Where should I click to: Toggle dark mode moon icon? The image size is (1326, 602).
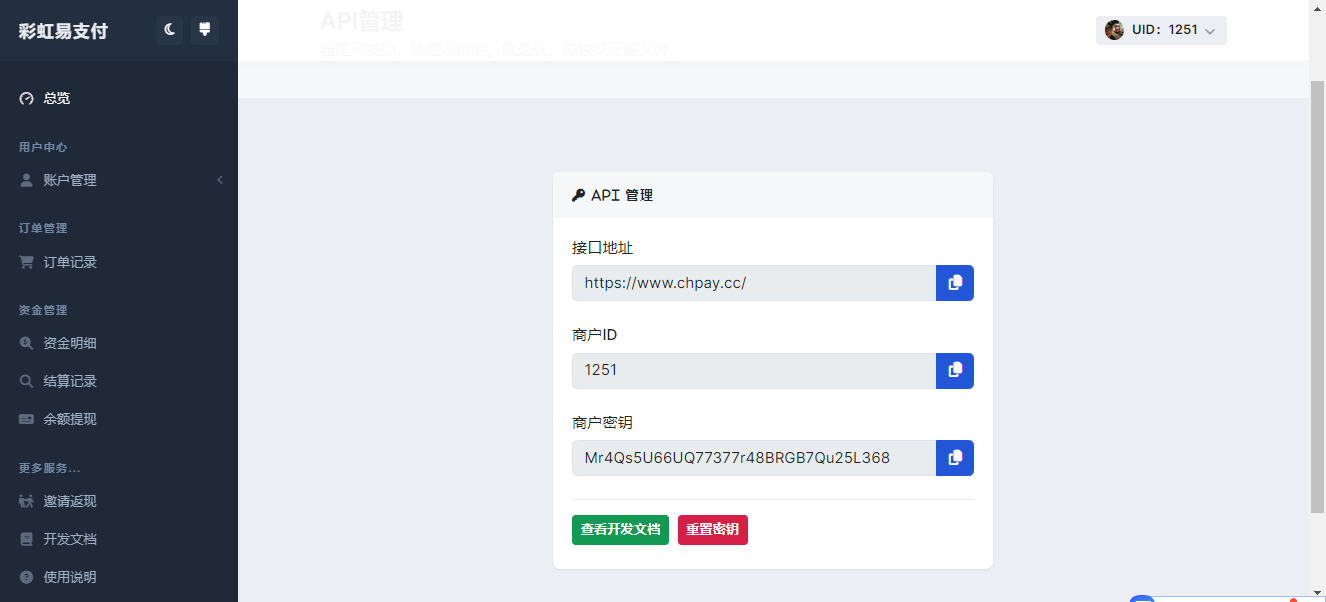[x=170, y=30]
